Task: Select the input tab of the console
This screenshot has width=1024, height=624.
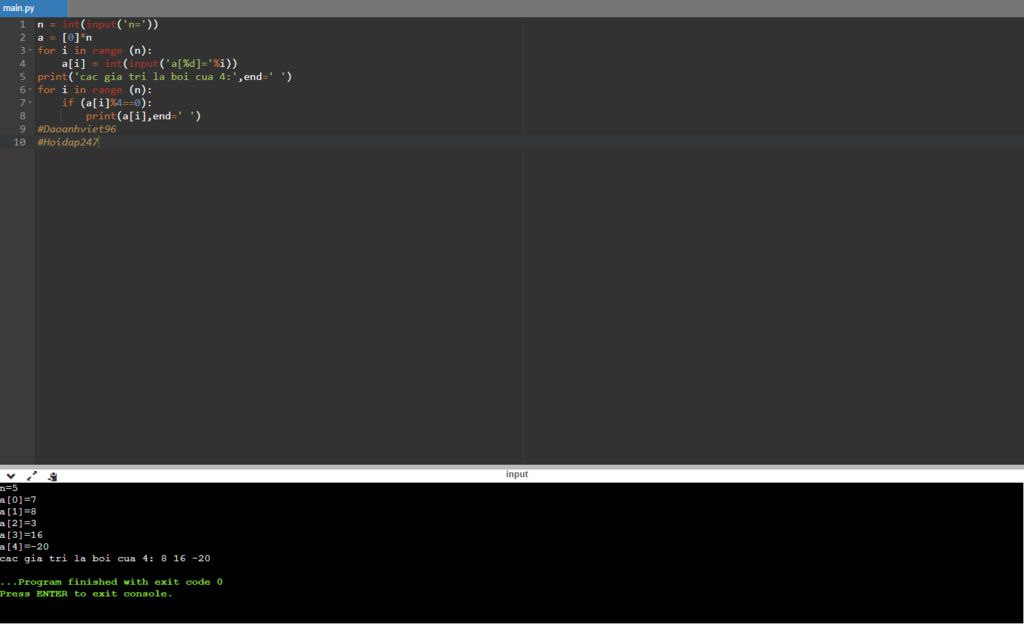Action: pos(516,474)
